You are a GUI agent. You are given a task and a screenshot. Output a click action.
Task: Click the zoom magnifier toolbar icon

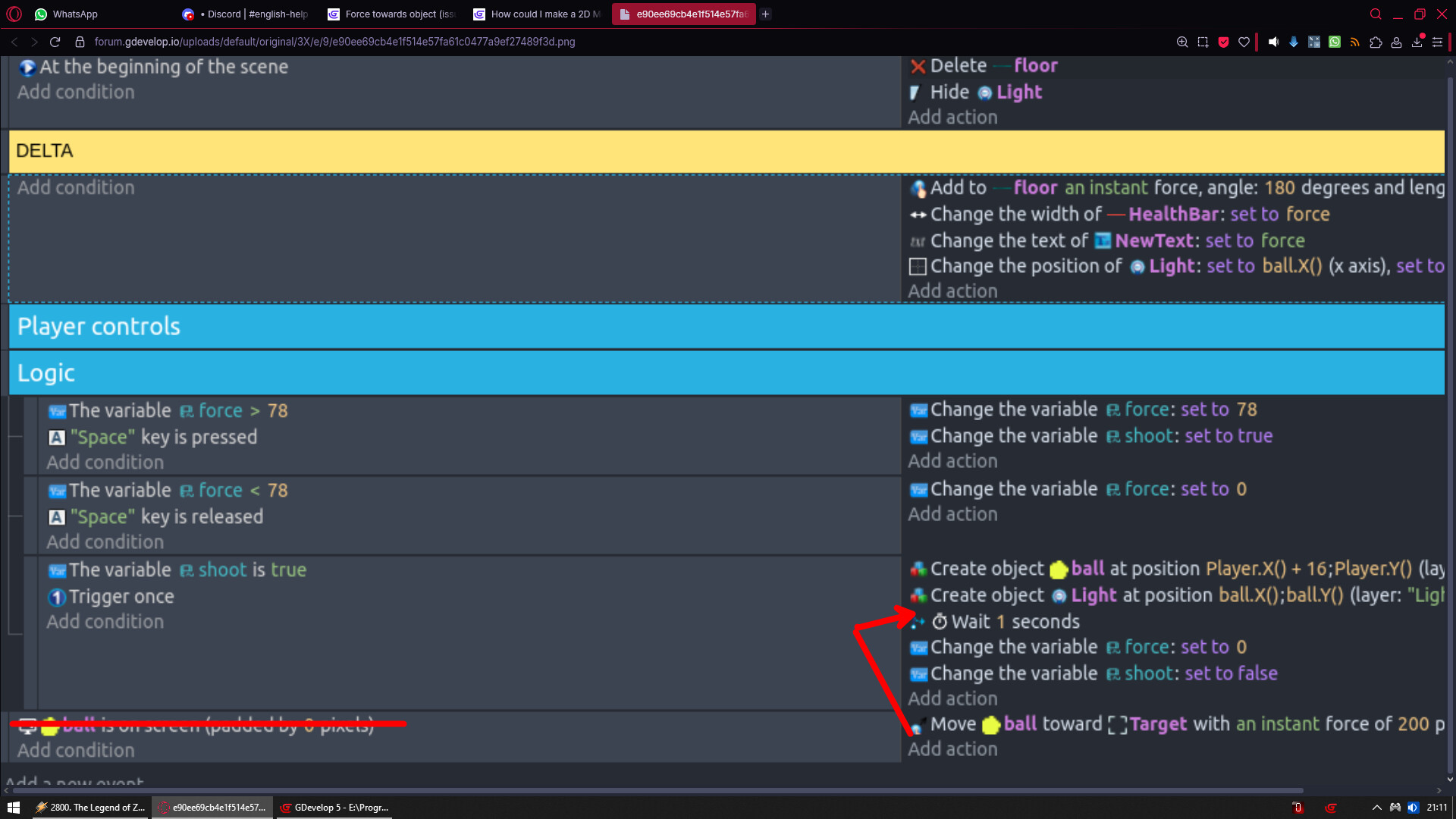coord(1182,42)
